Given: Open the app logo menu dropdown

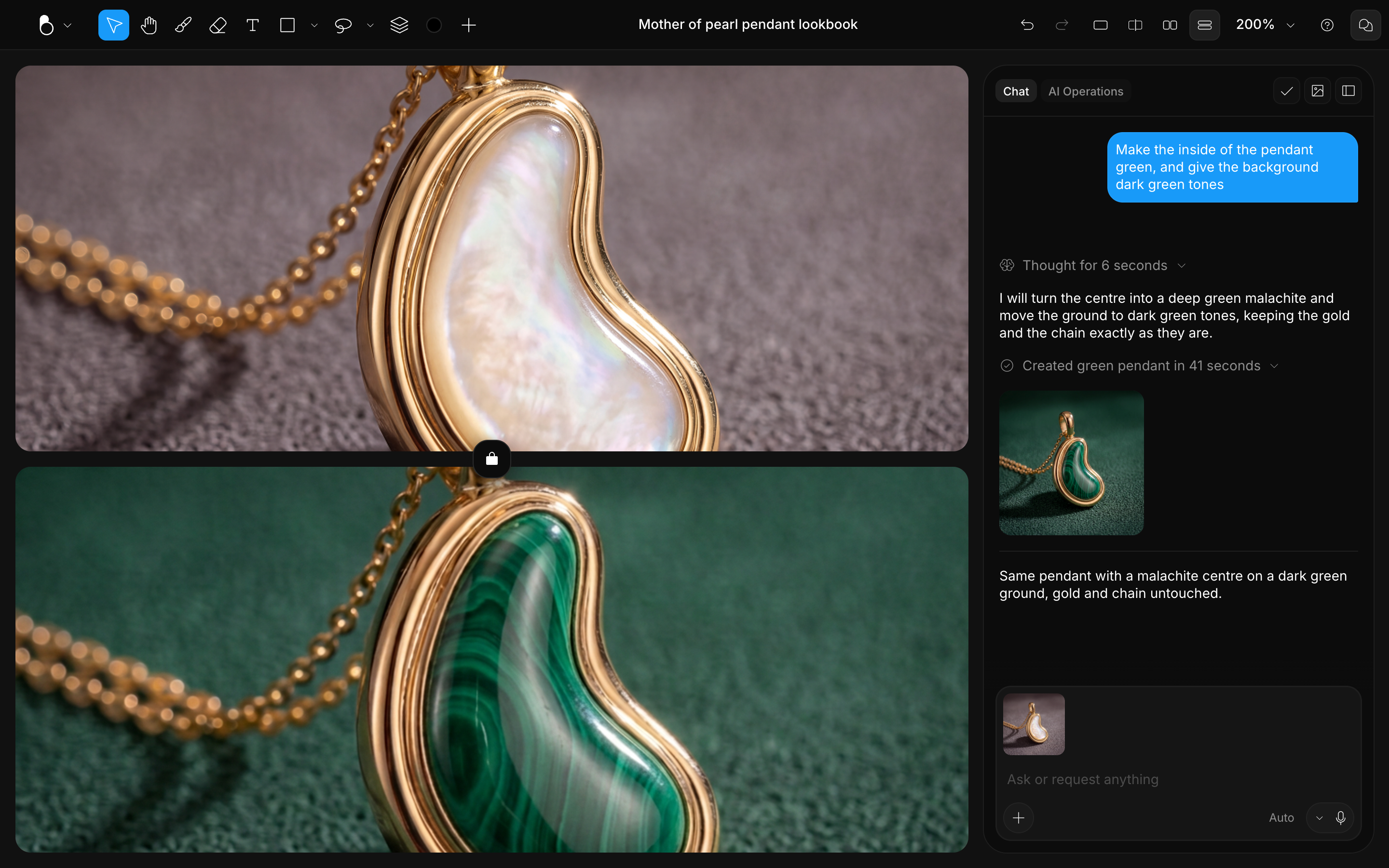Looking at the screenshot, I should pyautogui.click(x=54, y=25).
